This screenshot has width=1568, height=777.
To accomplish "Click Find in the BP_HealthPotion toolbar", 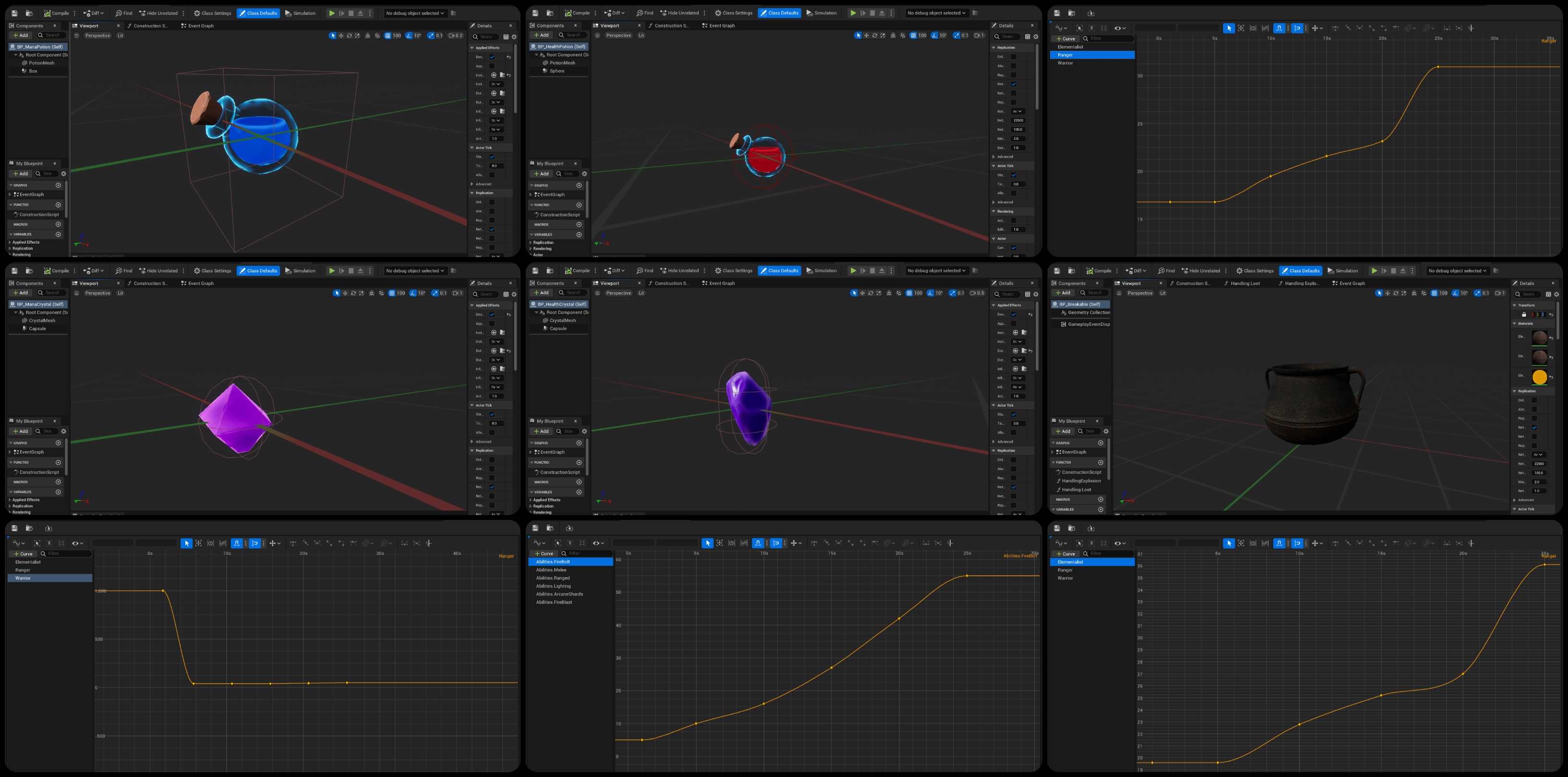I will point(645,13).
